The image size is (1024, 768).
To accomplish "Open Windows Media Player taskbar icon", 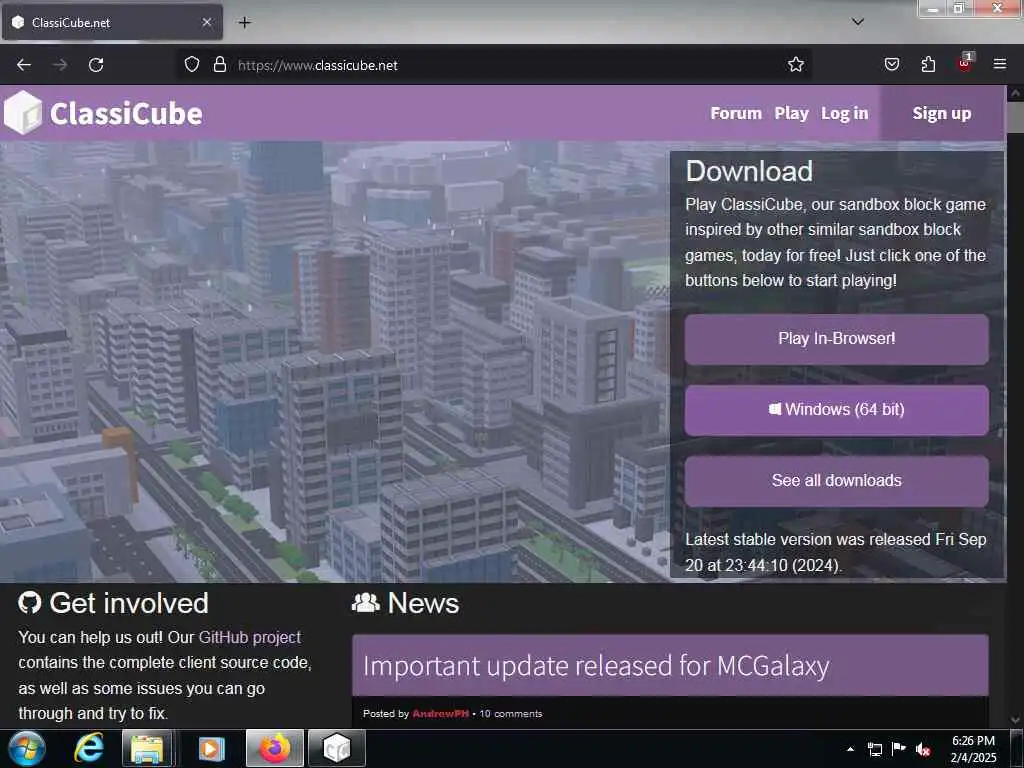I will [x=211, y=748].
